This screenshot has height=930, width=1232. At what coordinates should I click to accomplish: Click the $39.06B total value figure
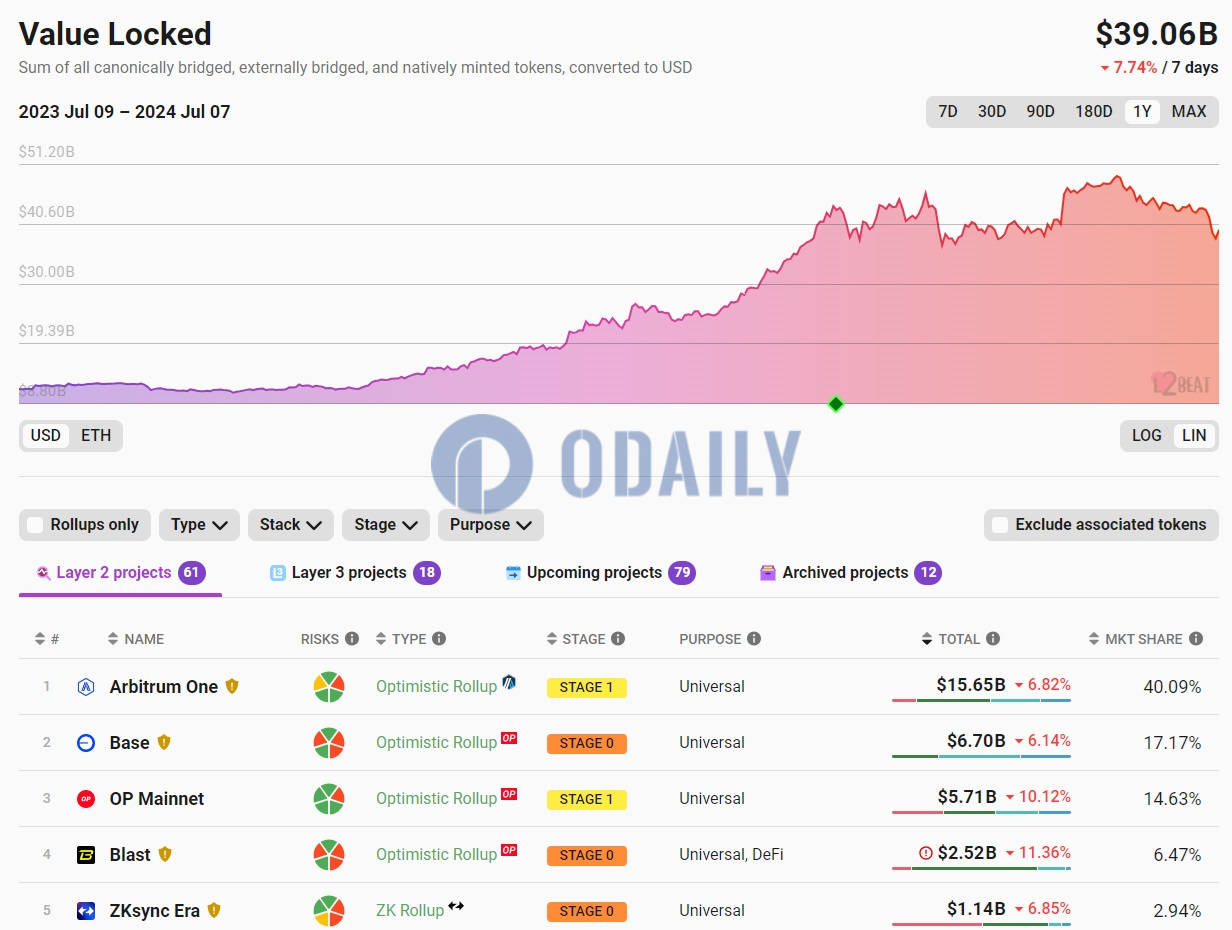click(1157, 34)
